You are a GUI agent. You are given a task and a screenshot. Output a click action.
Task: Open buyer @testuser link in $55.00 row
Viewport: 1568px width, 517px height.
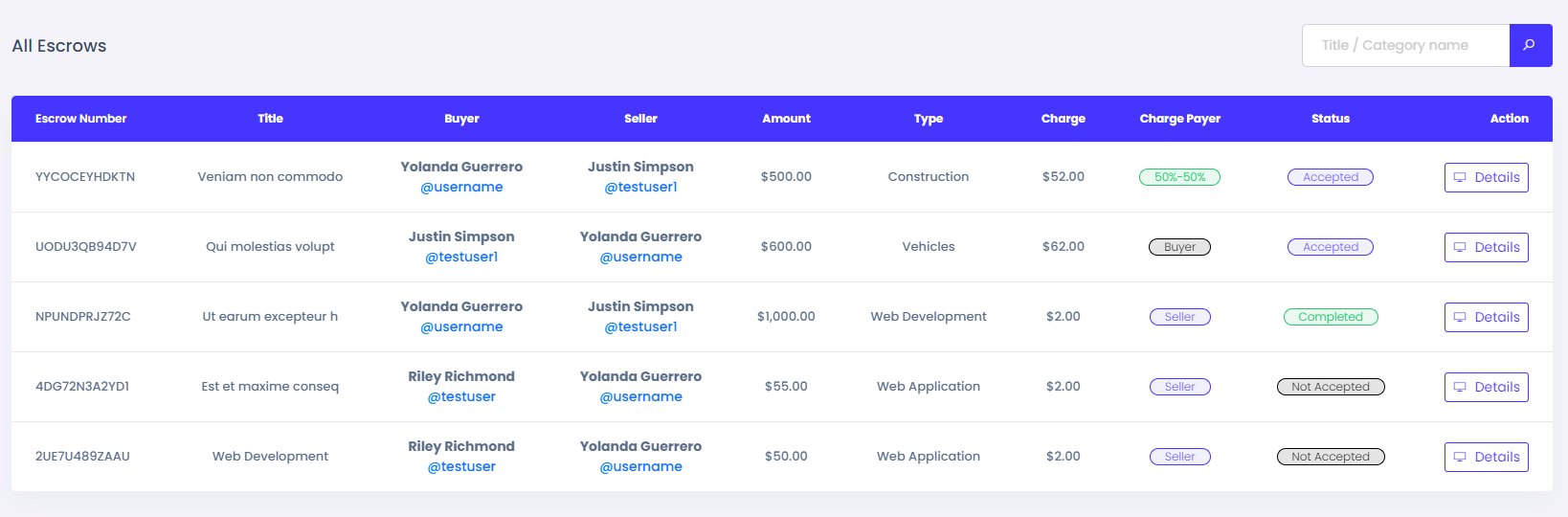pyautogui.click(x=461, y=396)
